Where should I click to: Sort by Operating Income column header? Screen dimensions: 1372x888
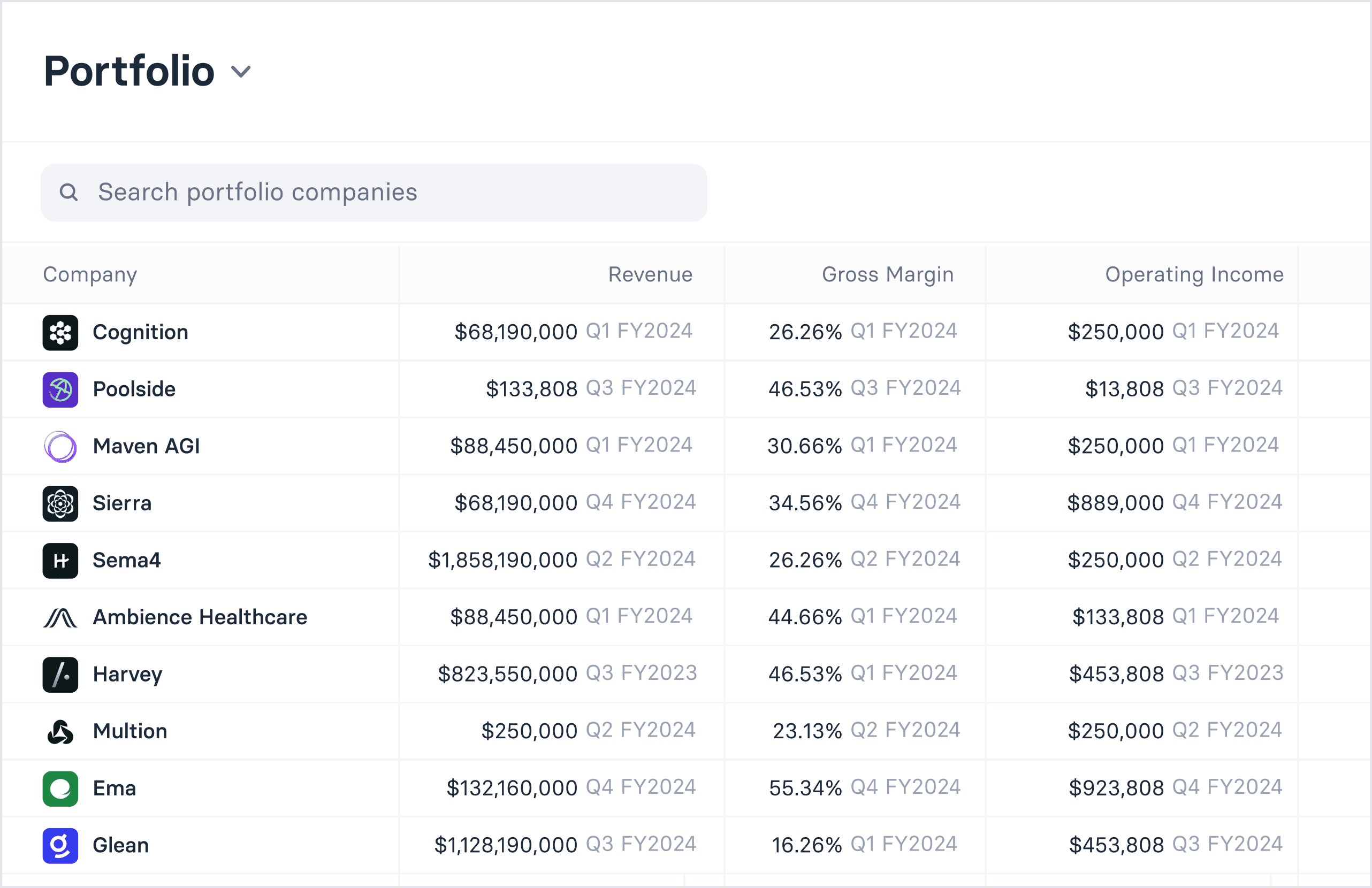(x=1194, y=275)
